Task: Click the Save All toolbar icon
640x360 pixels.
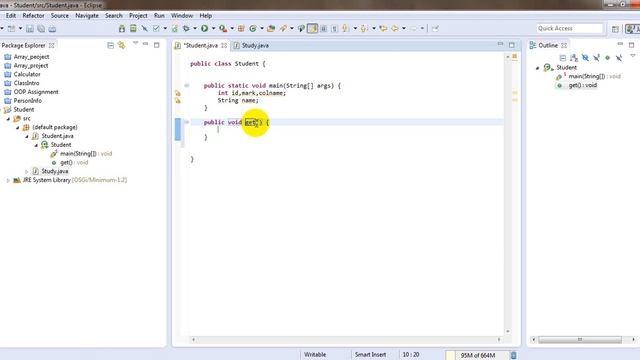Action: tap(41, 29)
